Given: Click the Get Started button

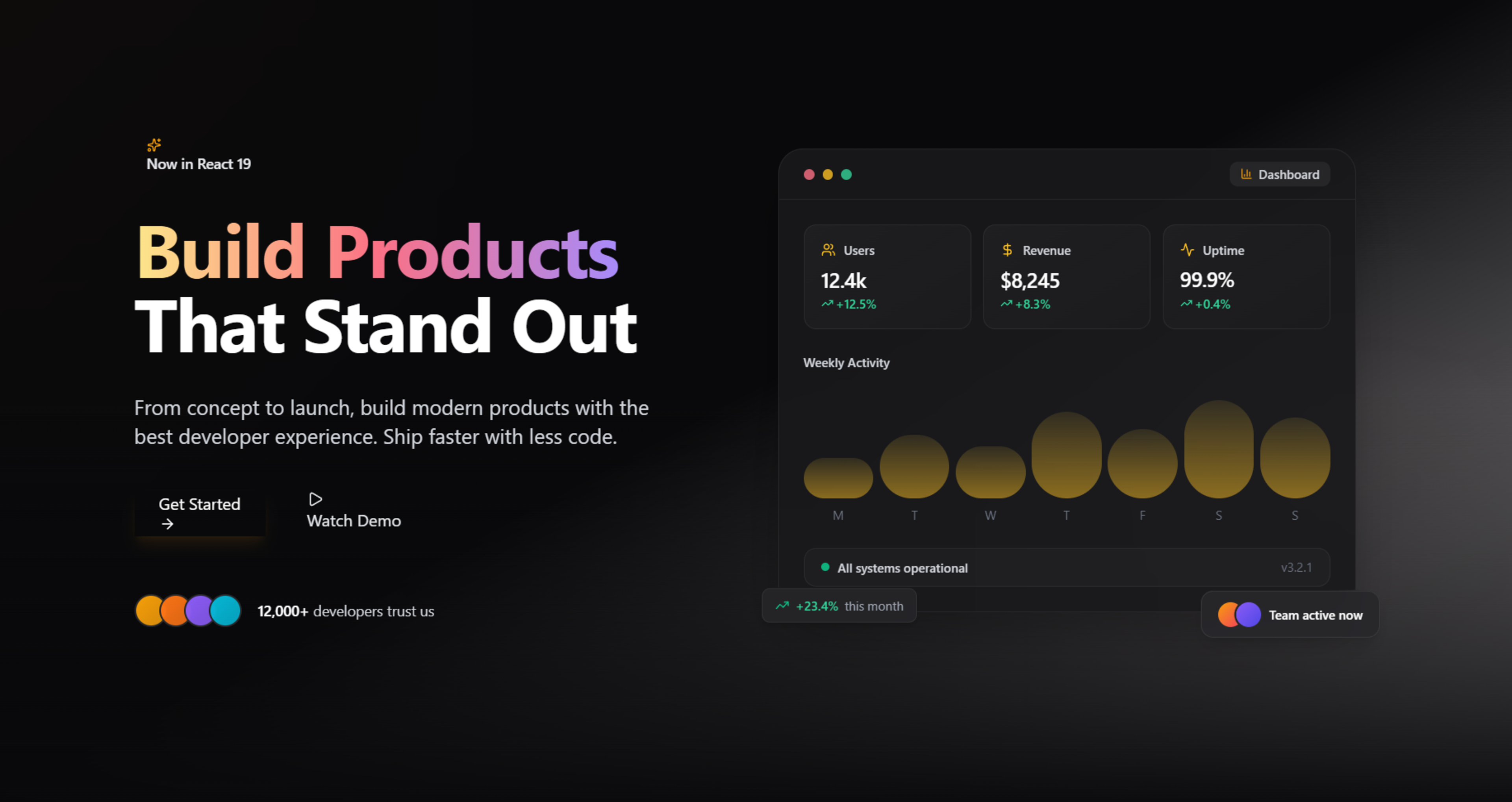Looking at the screenshot, I should tap(200, 513).
